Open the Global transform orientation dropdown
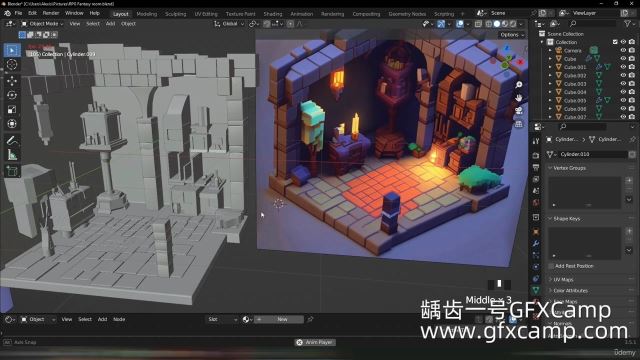The image size is (640, 360). click(x=229, y=24)
